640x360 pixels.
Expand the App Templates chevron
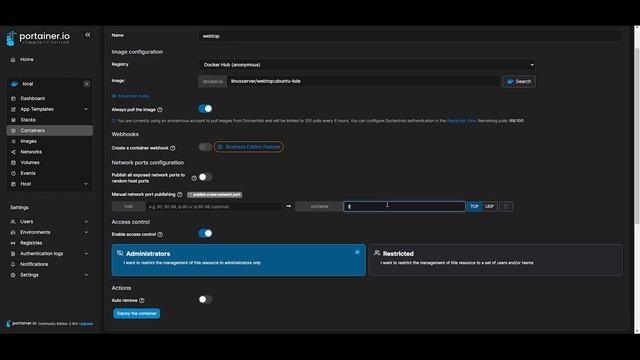(x=86, y=109)
